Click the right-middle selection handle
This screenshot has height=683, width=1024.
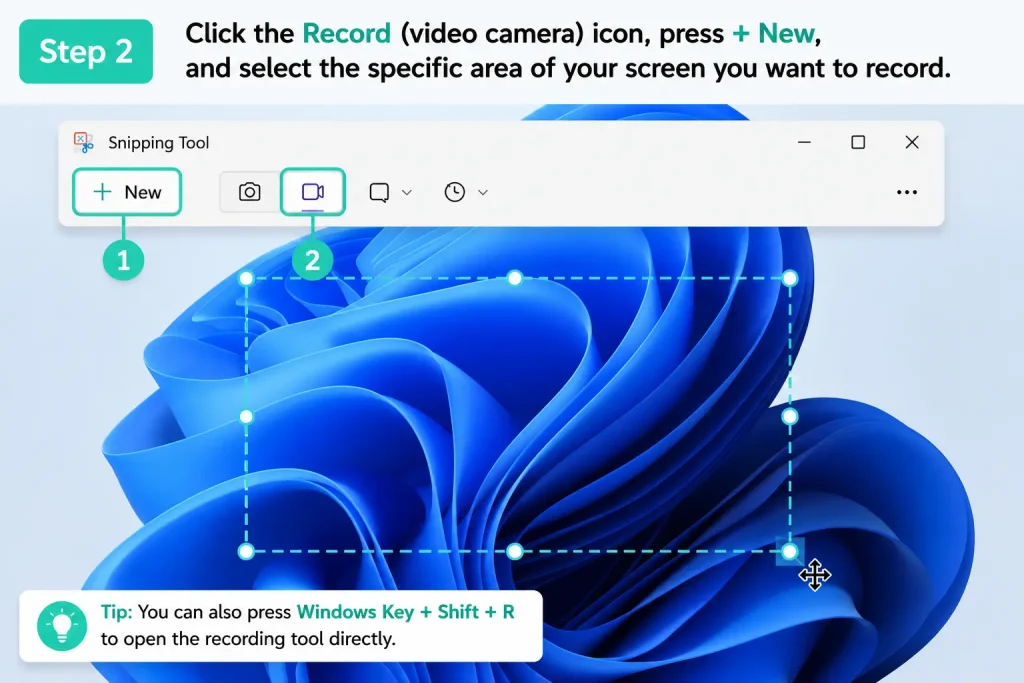point(790,417)
